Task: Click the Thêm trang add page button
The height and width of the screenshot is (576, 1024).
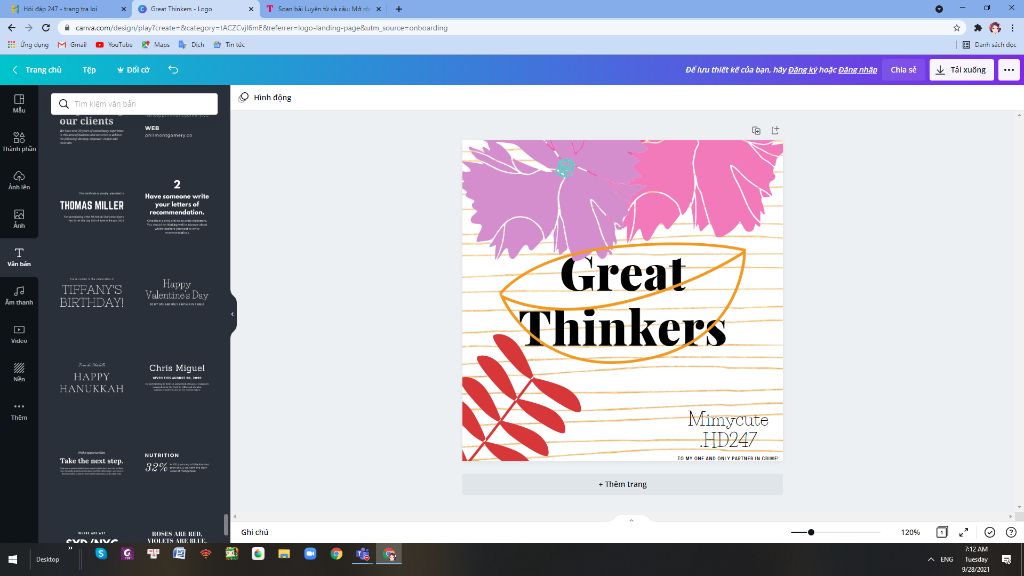Action: tap(622, 484)
